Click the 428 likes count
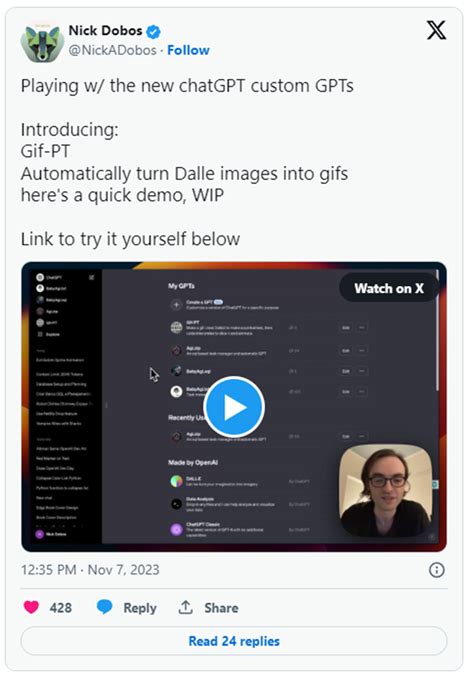Viewport: 474px width, 680px height. [x=61, y=608]
